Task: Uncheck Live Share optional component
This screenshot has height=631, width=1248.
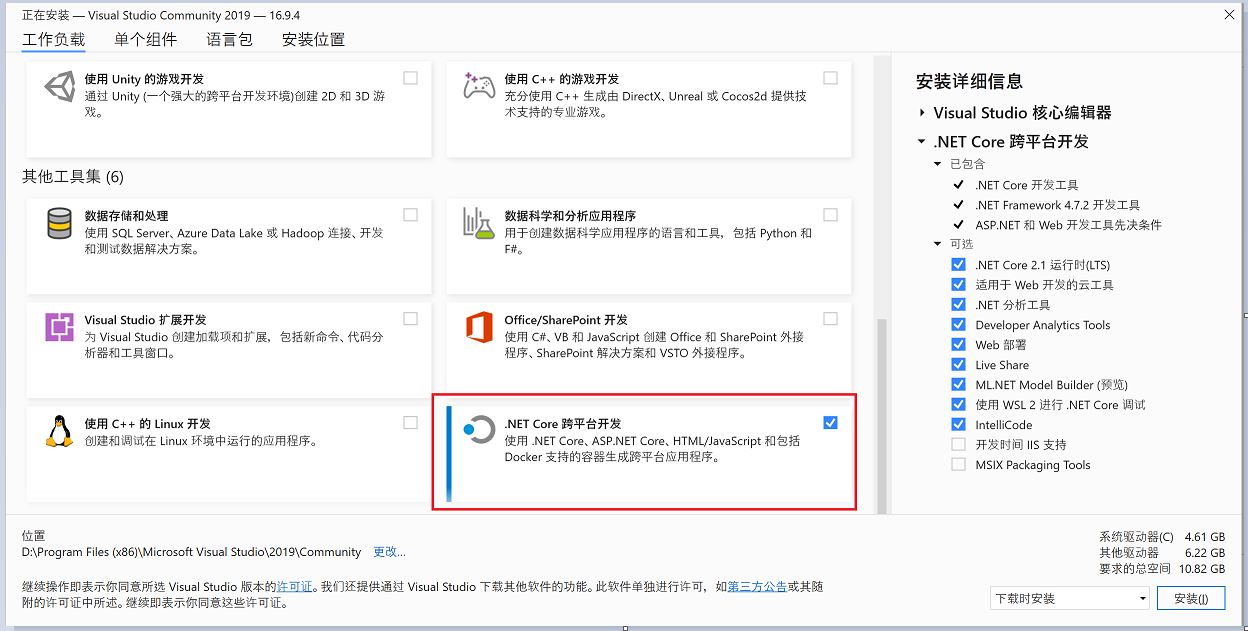Action: (959, 365)
